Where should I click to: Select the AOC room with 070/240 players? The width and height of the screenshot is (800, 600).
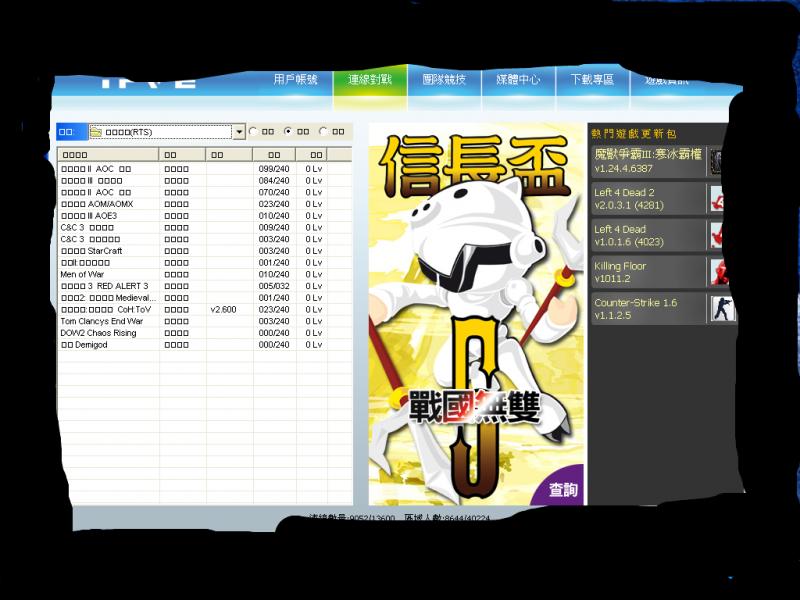pyautogui.click(x=205, y=192)
